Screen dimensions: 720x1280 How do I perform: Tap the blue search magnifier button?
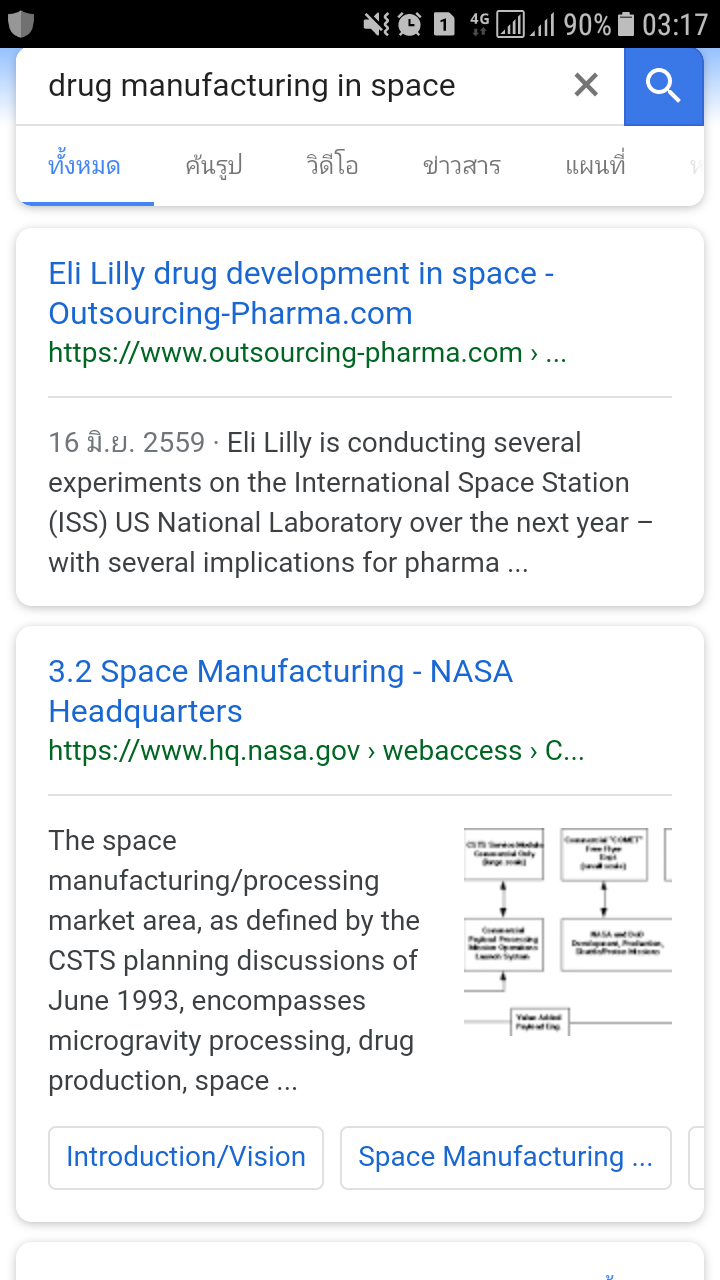(663, 87)
